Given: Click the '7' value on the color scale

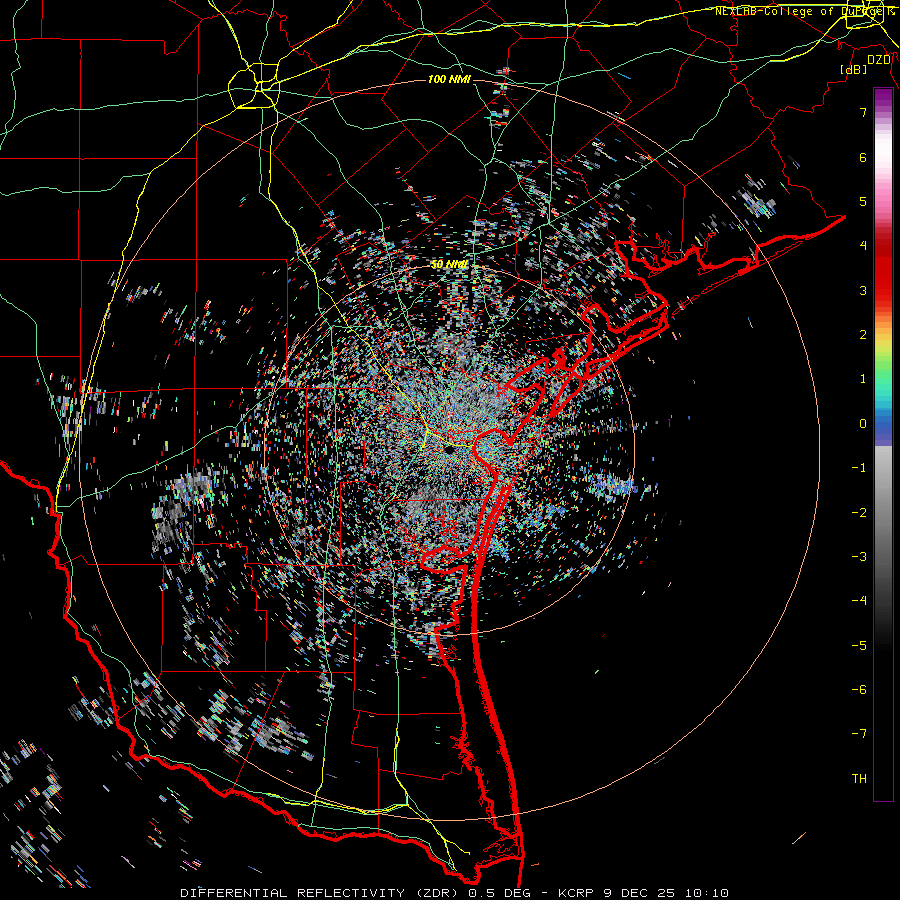Looking at the screenshot, I should click(863, 112).
